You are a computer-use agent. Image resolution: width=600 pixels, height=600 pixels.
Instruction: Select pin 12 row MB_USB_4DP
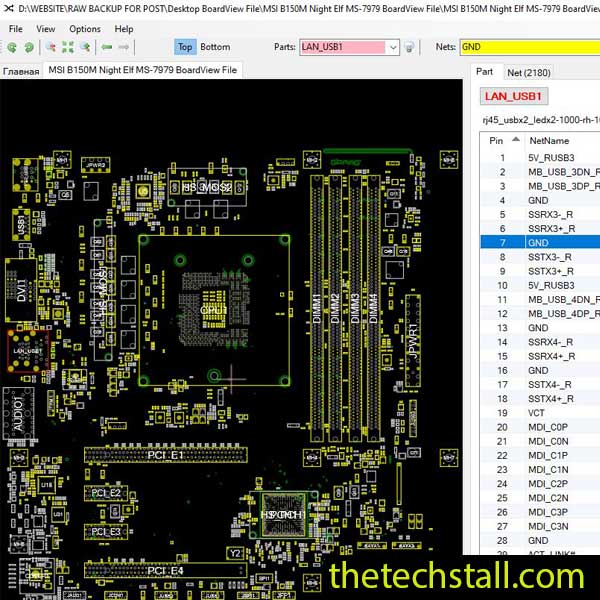pos(540,313)
